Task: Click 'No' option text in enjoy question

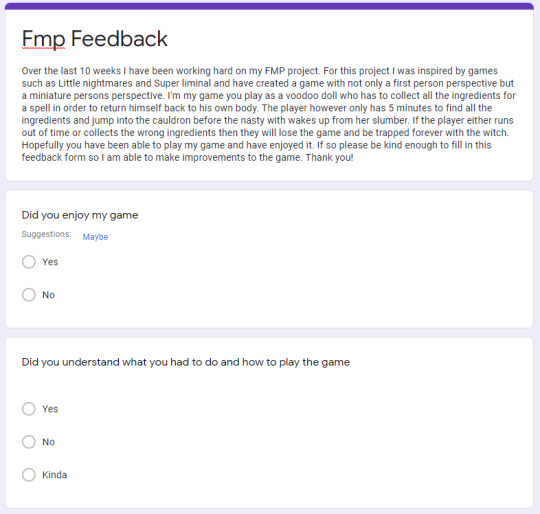Action: [49, 295]
